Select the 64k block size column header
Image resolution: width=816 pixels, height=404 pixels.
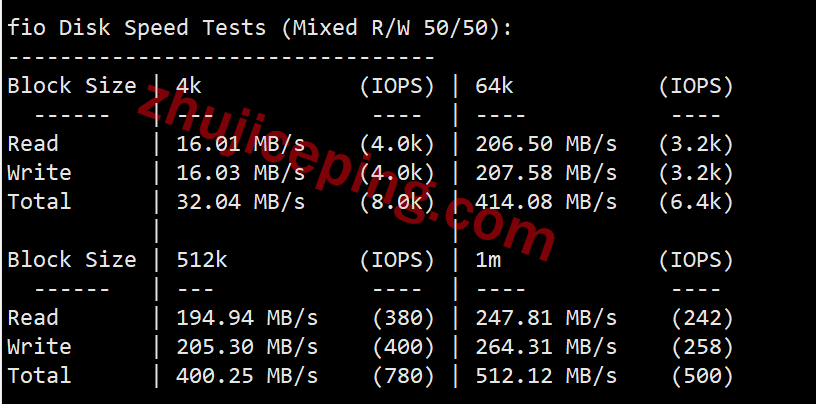[494, 86]
